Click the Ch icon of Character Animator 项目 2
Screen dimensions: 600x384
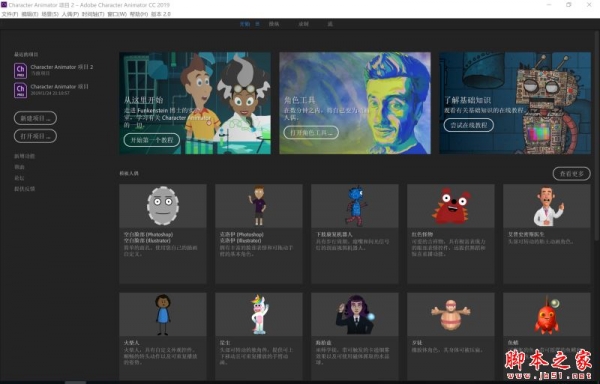(x=21, y=71)
